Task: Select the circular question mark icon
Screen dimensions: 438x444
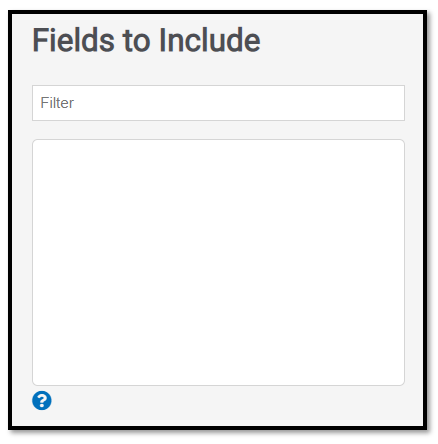Action: [x=42, y=400]
